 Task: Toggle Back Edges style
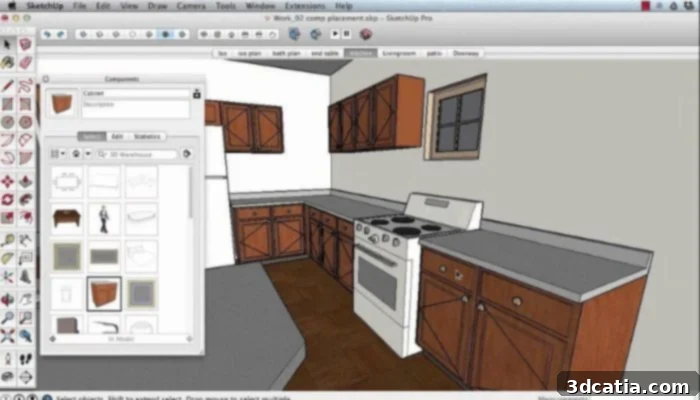coord(100,34)
